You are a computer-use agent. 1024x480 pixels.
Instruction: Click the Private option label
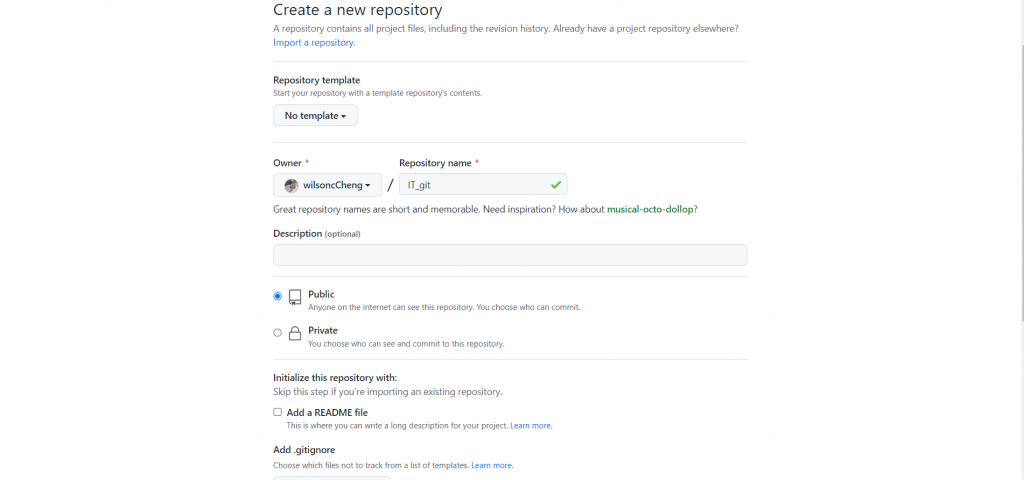(x=323, y=330)
